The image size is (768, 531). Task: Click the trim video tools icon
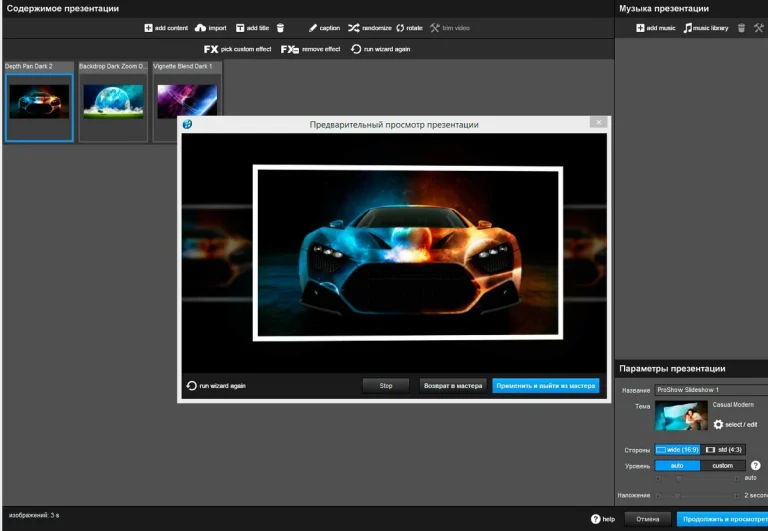(x=435, y=28)
